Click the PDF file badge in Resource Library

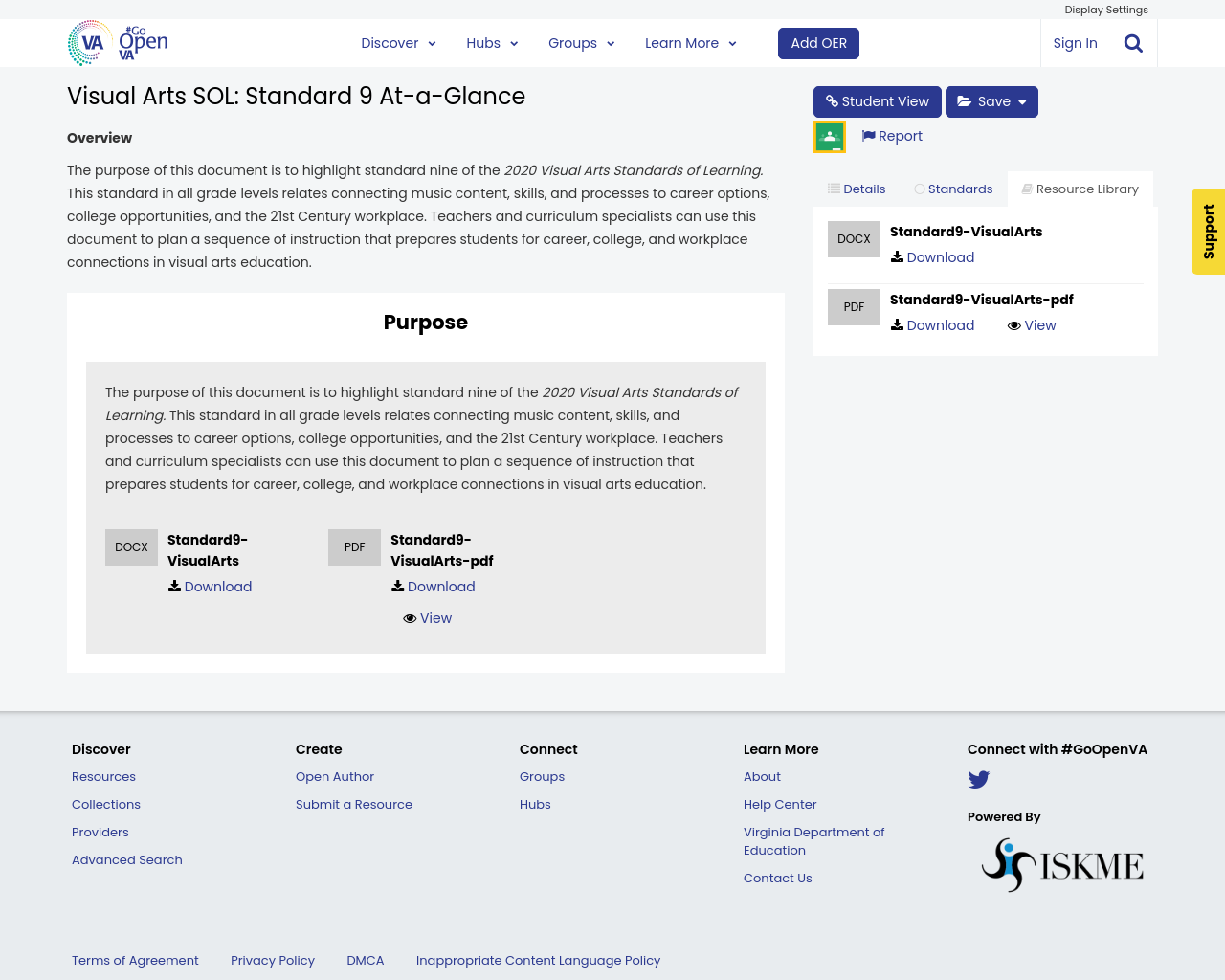854,307
